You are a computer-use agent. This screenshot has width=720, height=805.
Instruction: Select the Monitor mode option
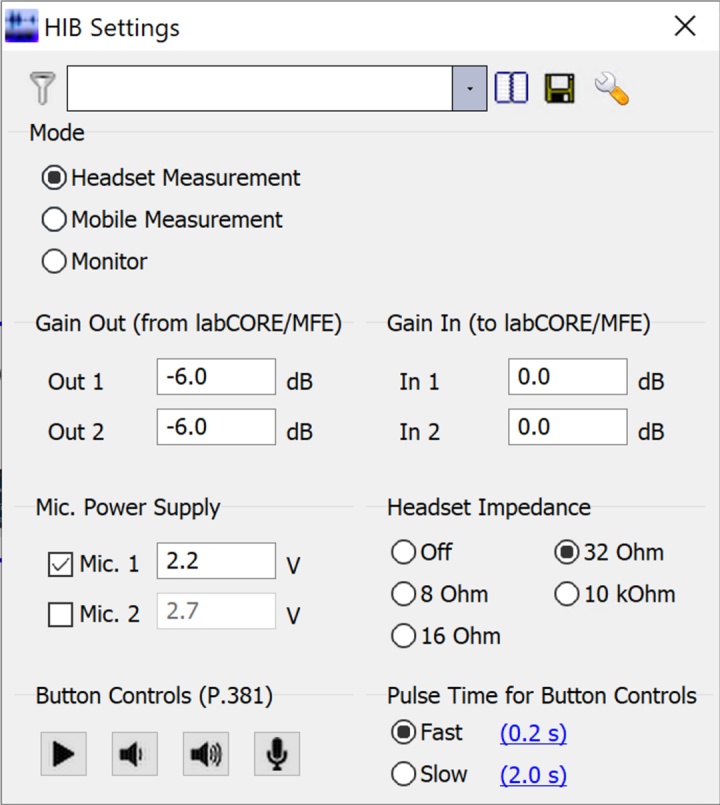[x=54, y=262]
